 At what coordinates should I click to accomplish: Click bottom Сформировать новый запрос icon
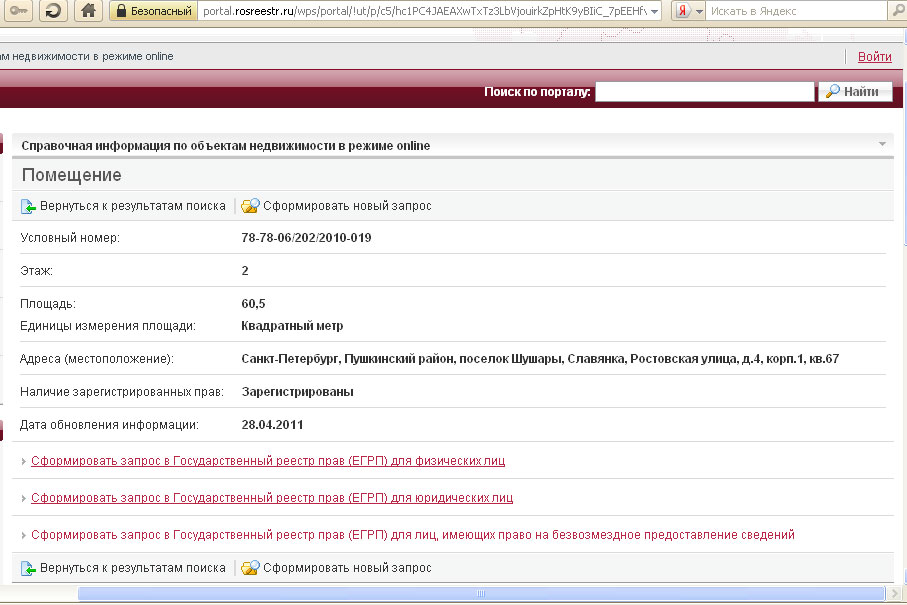(250, 569)
